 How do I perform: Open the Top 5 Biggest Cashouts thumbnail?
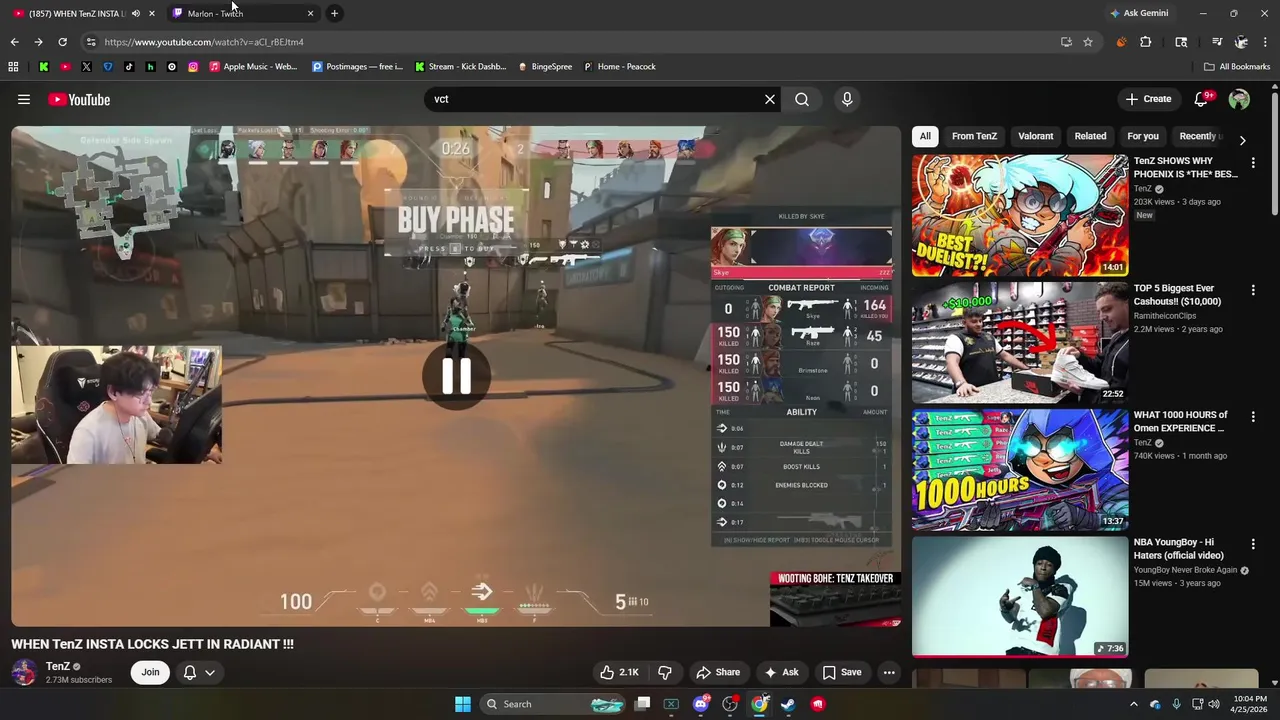pyautogui.click(x=1020, y=342)
